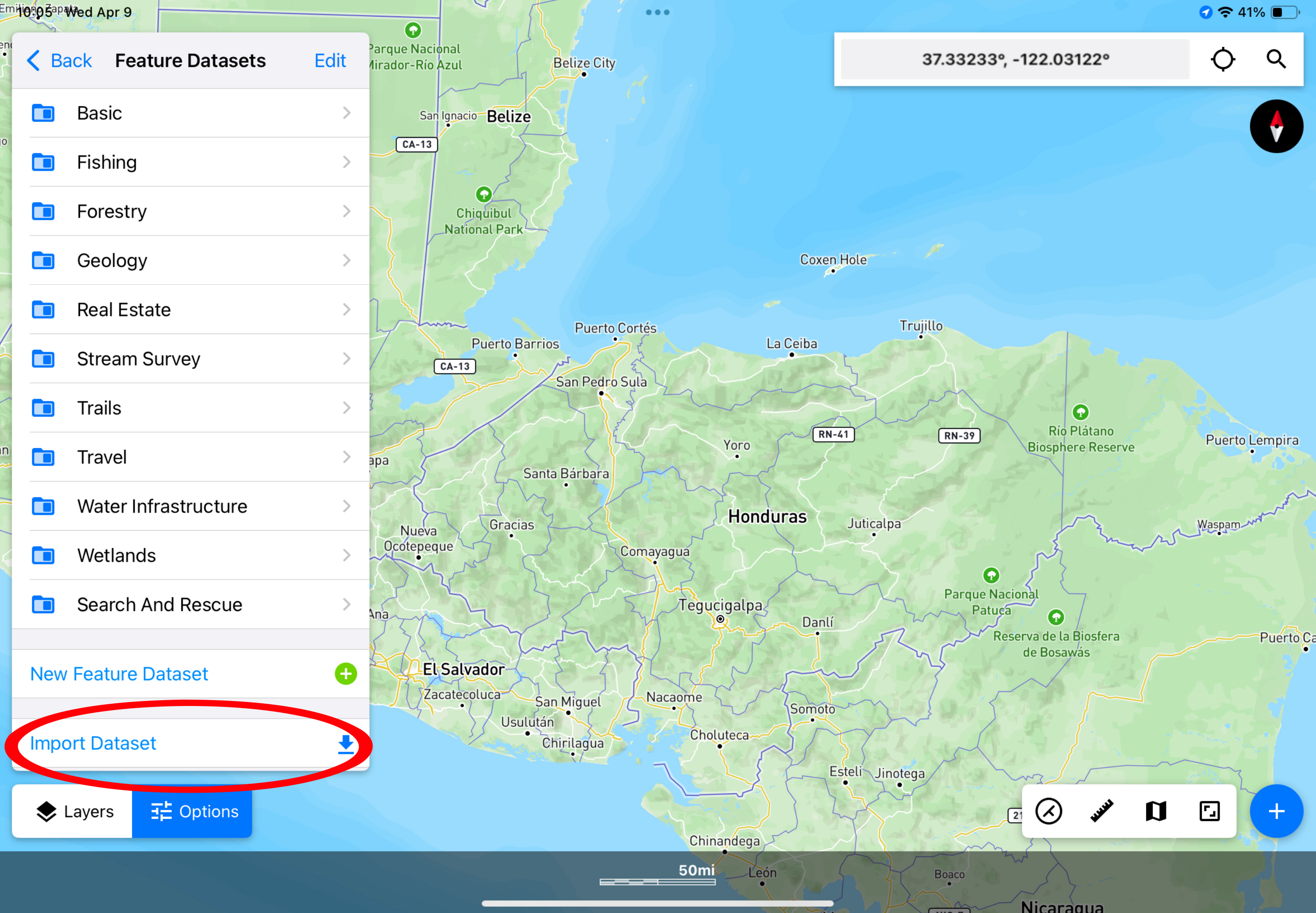Open the Stream Survey dataset row

(190, 359)
